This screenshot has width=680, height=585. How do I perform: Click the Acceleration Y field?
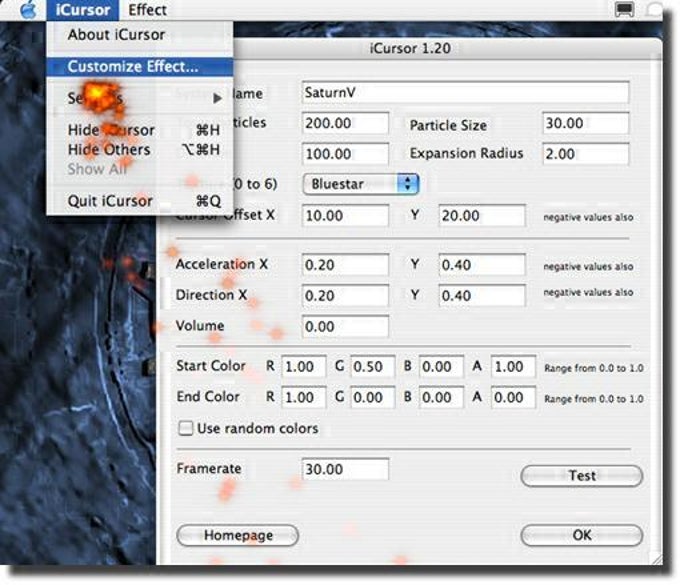(482, 265)
